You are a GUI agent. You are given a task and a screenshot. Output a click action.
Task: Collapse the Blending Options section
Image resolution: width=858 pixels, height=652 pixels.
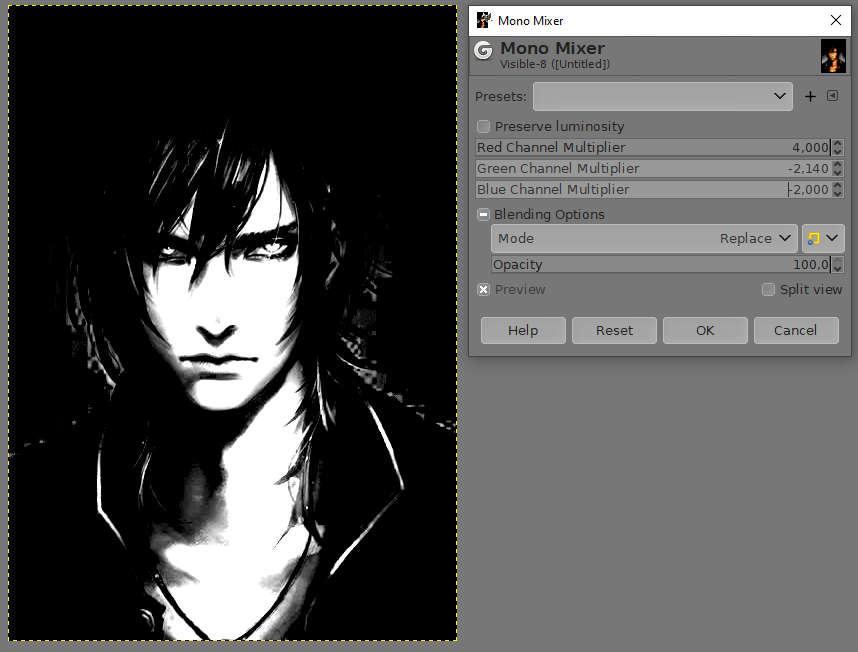(484, 214)
